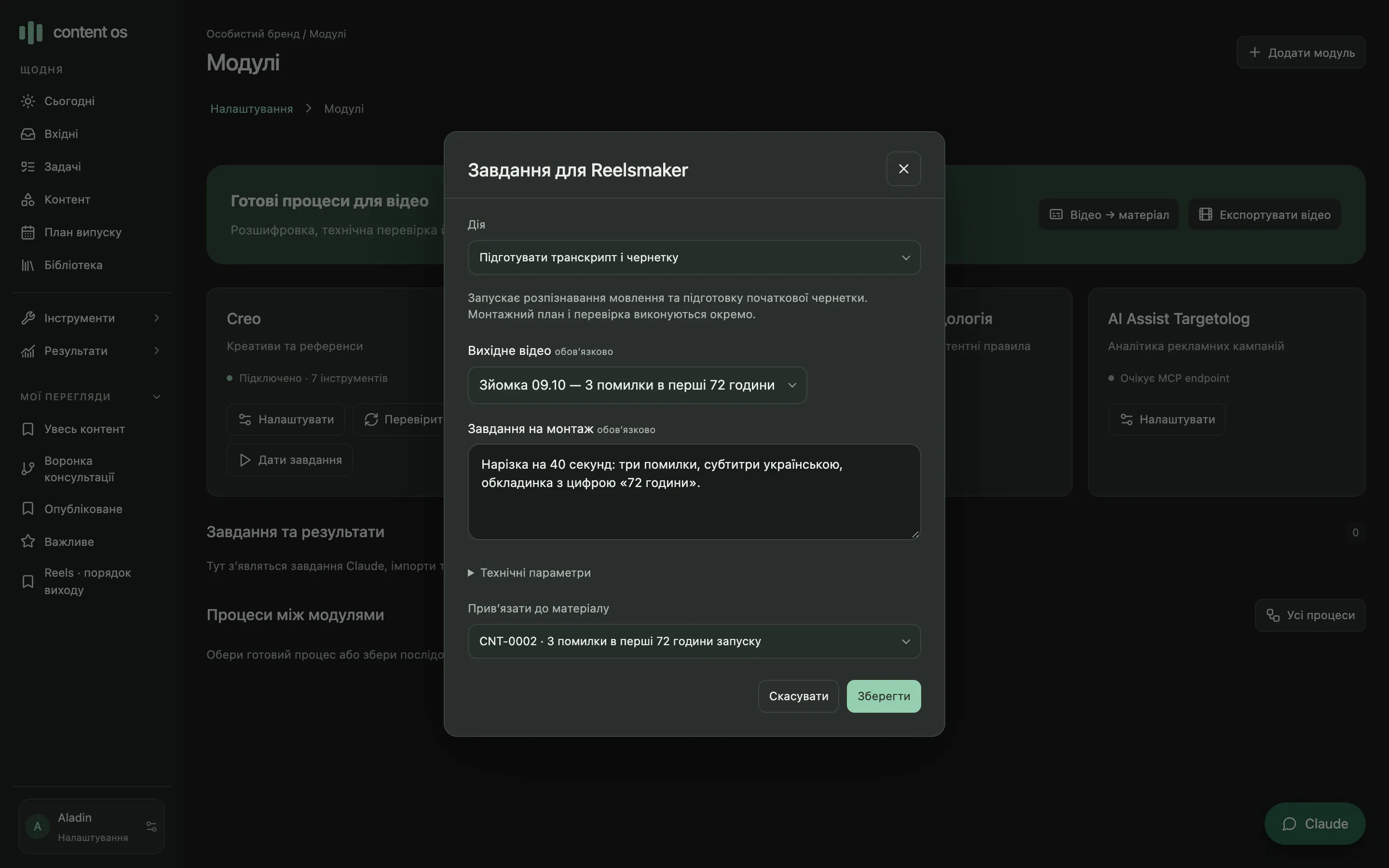
Task: Open Вхідні in the sidebar
Action: coord(92,134)
